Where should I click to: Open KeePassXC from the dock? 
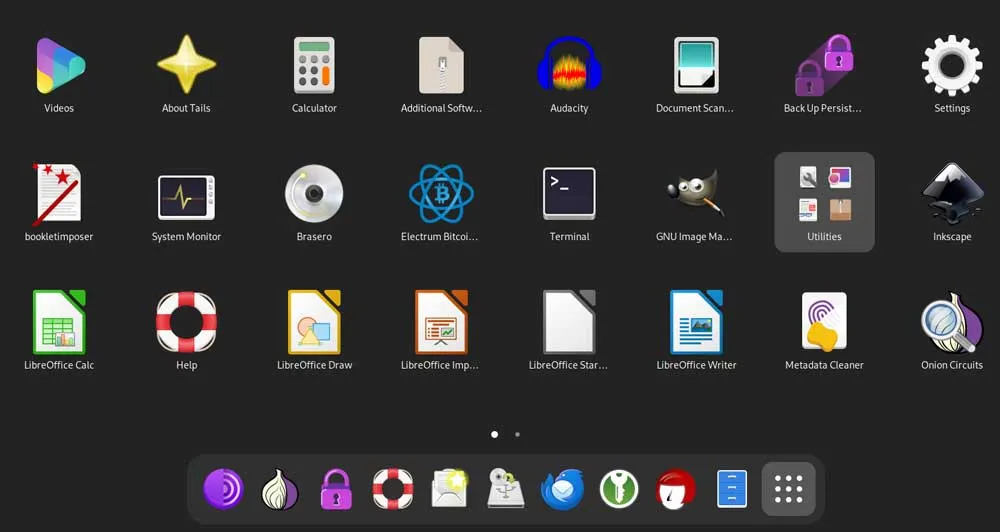pyautogui.click(x=619, y=489)
